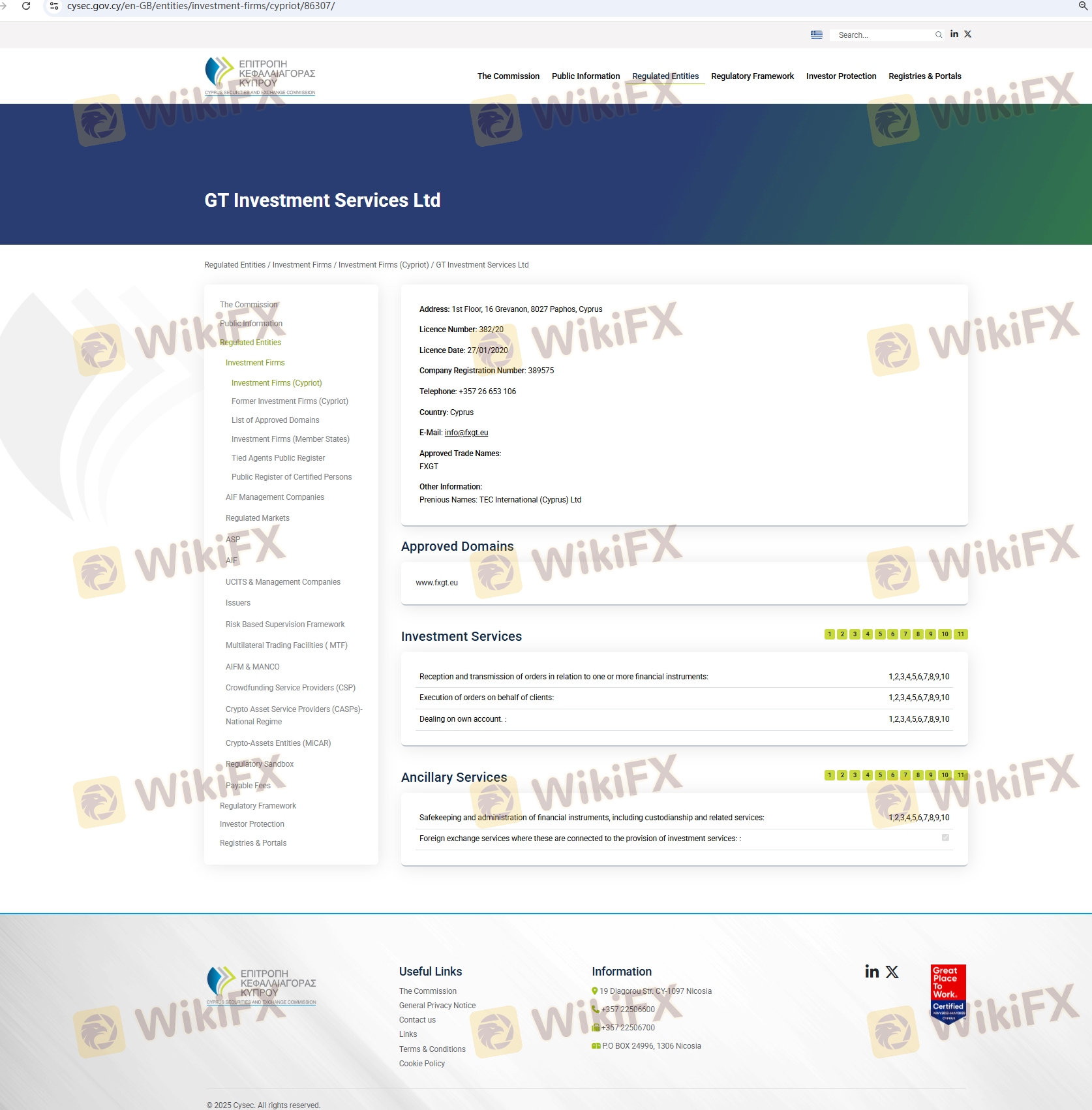The height and width of the screenshot is (1110, 1092).
Task: Expand Regulated Entities in the sidebar
Action: tap(250, 343)
